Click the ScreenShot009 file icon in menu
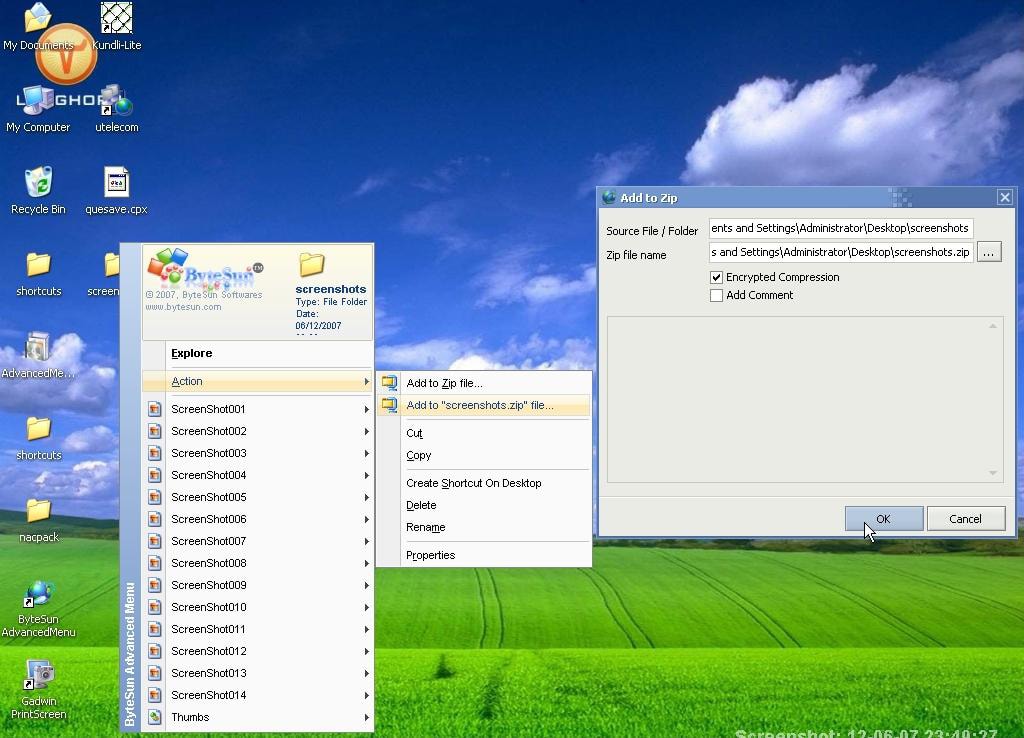Screen dimensions: 1024x738 pos(154,585)
